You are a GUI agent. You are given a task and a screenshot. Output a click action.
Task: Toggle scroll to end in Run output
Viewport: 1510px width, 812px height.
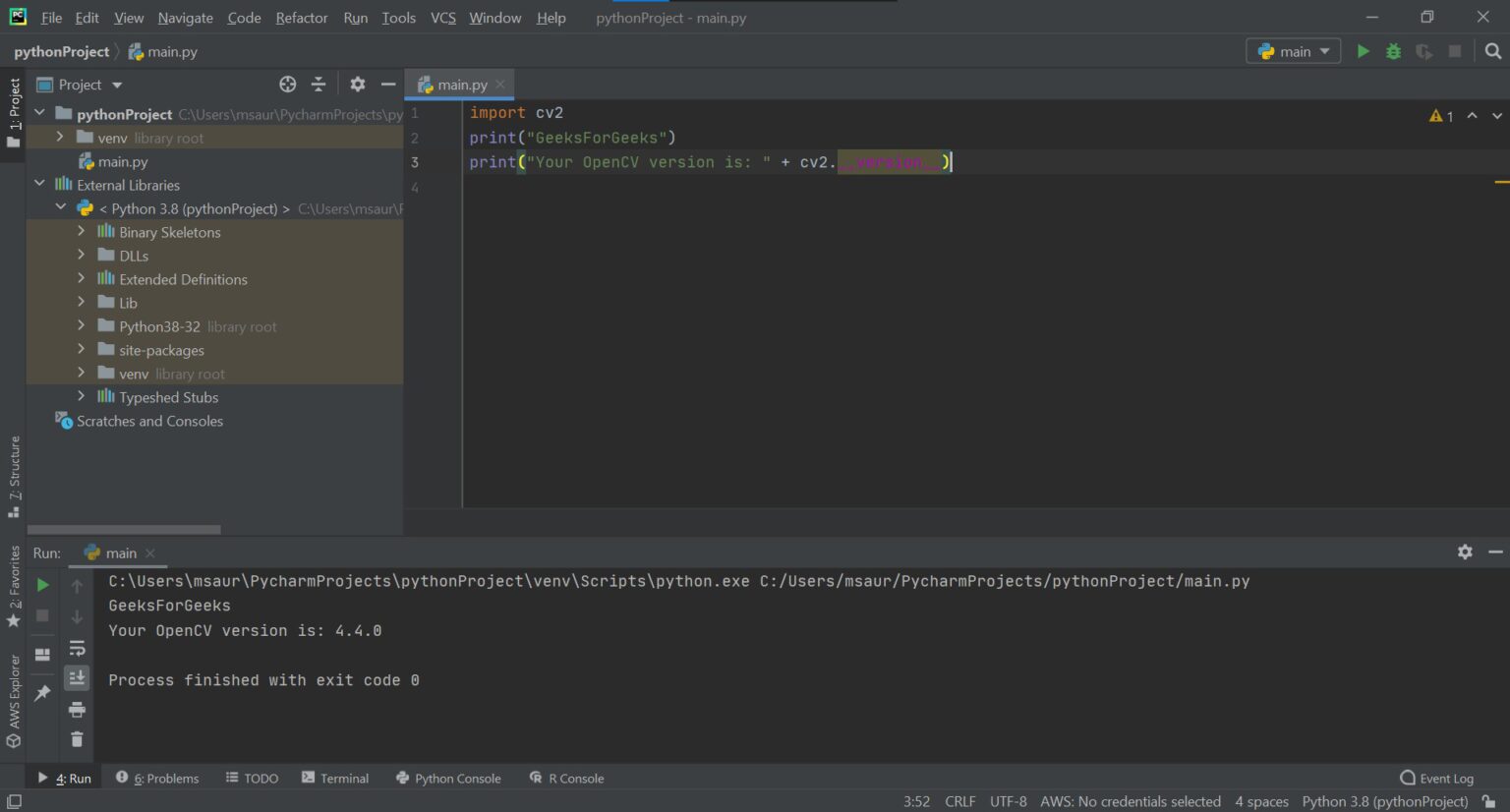pos(77,676)
